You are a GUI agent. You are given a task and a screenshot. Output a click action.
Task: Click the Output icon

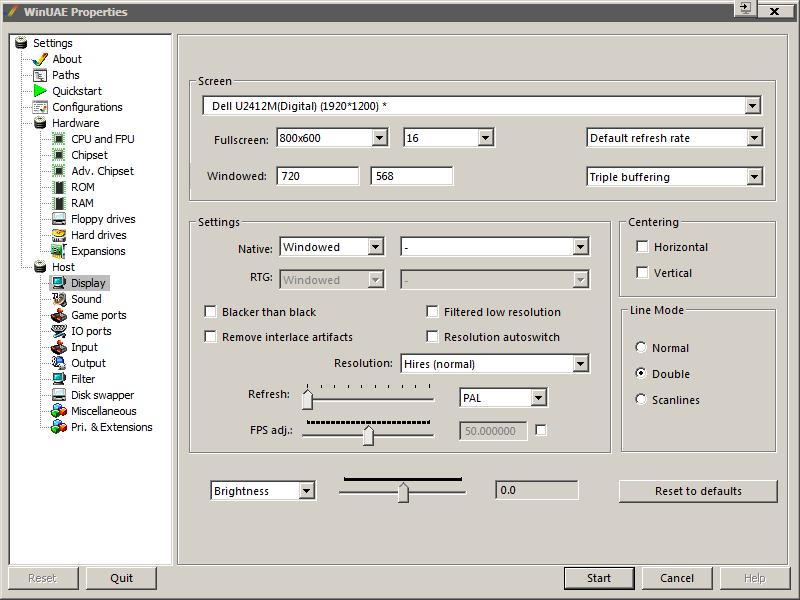59,363
